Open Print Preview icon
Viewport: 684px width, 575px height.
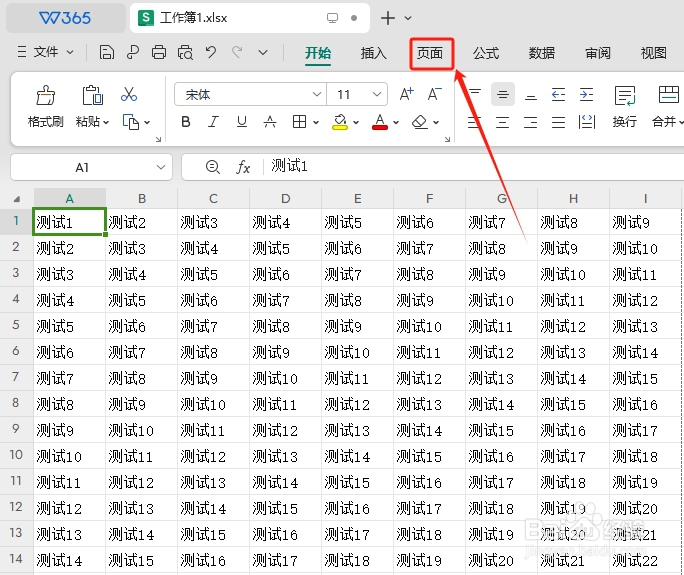(185, 52)
